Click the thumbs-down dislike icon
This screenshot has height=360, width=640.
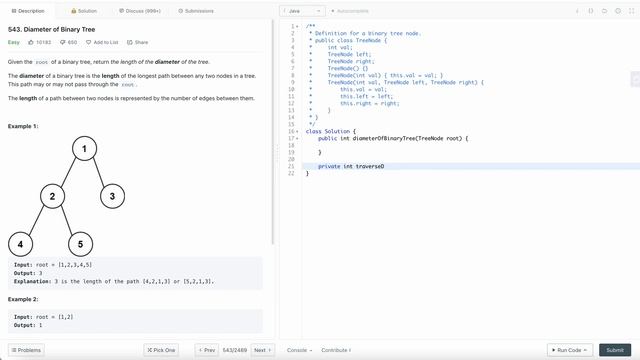point(62,42)
